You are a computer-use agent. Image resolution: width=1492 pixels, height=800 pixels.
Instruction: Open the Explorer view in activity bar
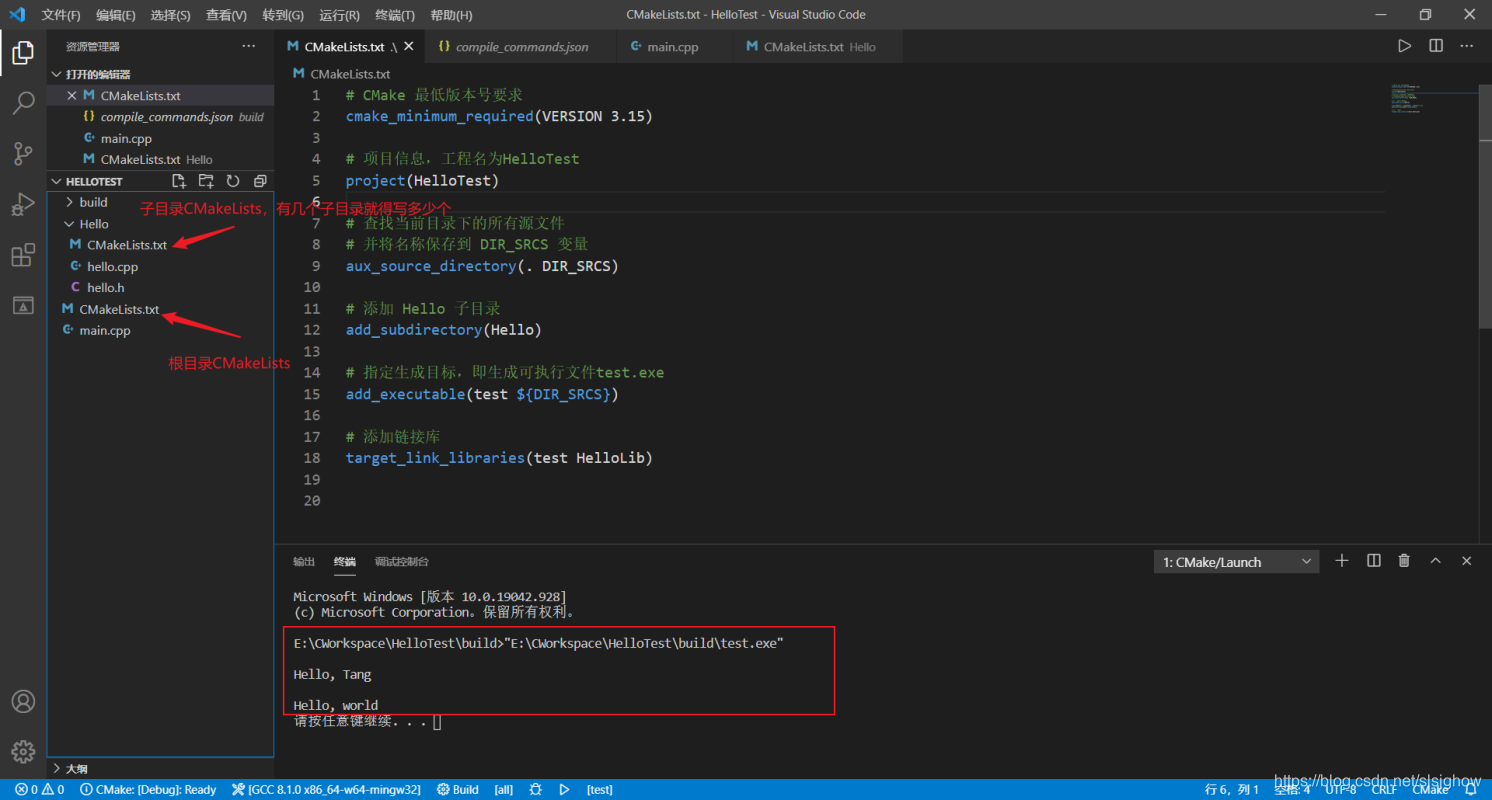[23, 53]
